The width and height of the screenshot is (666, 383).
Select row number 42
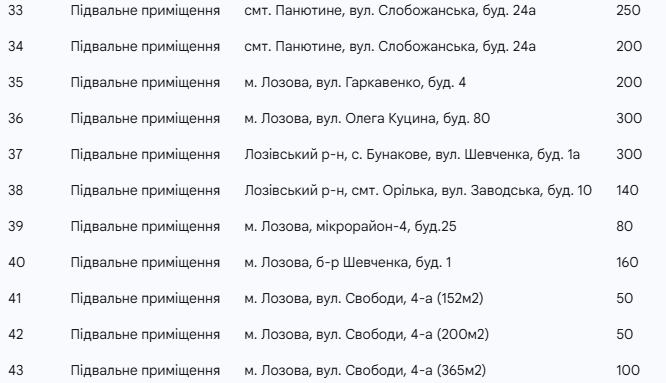pos(15,335)
